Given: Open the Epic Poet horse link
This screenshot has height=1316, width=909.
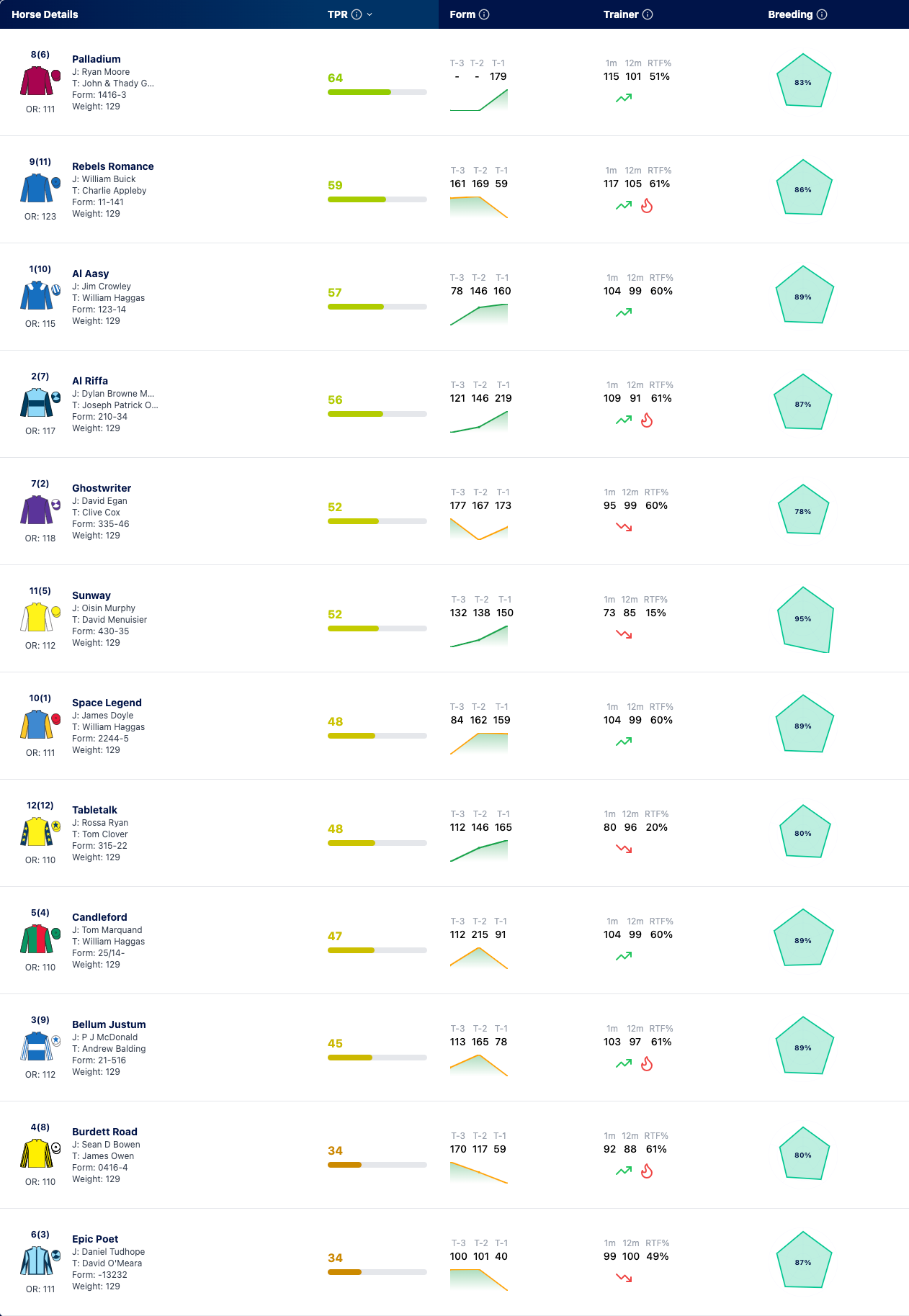Looking at the screenshot, I should pyautogui.click(x=95, y=1239).
